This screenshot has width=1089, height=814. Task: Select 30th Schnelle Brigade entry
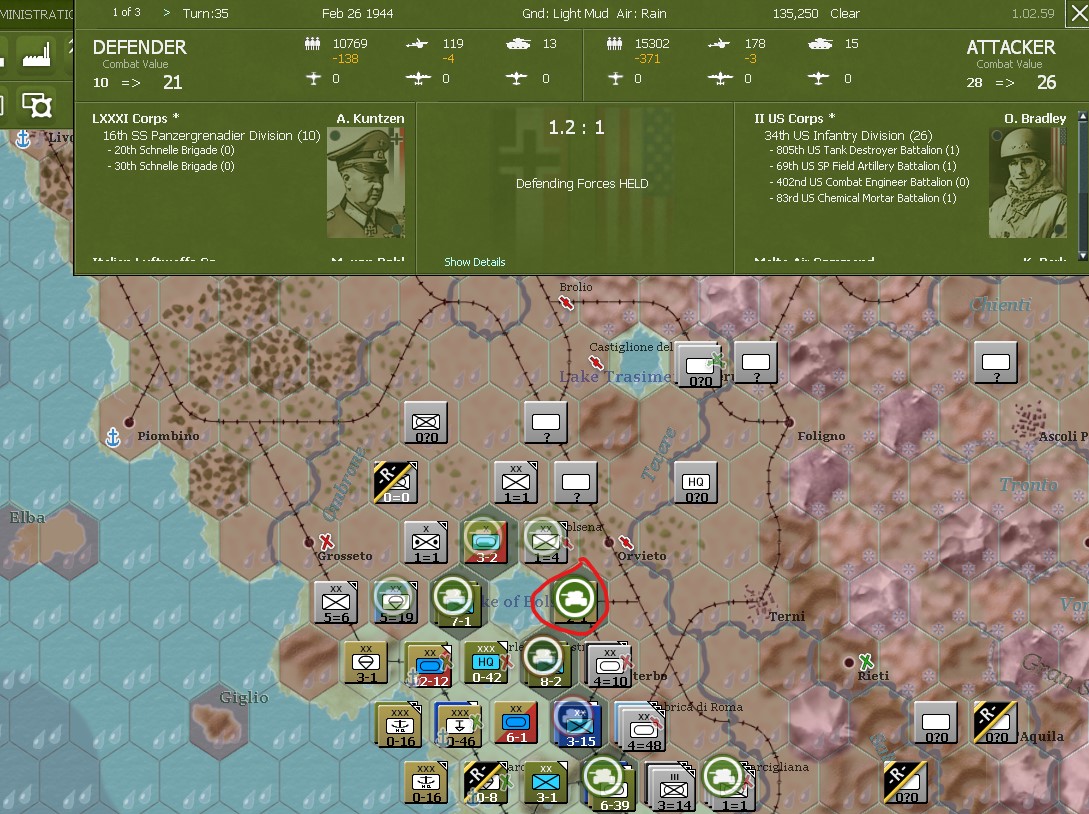pos(171,166)
